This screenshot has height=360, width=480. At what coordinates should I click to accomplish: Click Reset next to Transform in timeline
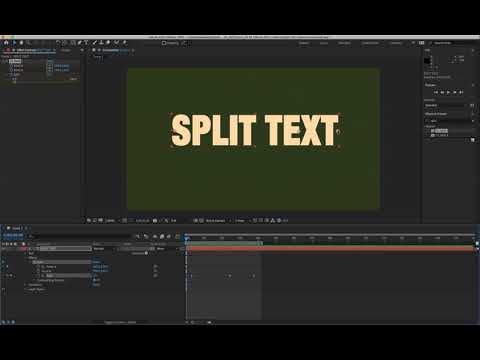pyautogui.click(x=96, y=285)
